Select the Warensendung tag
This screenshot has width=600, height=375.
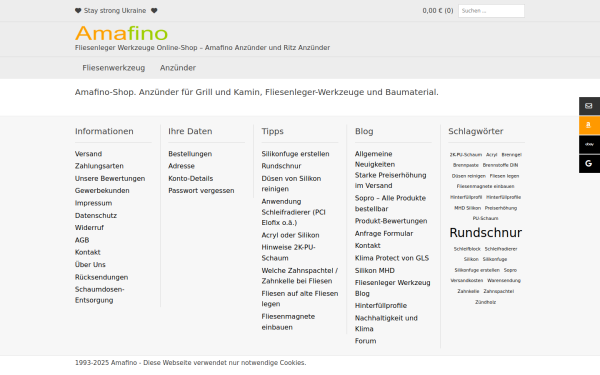coord(504,280)
